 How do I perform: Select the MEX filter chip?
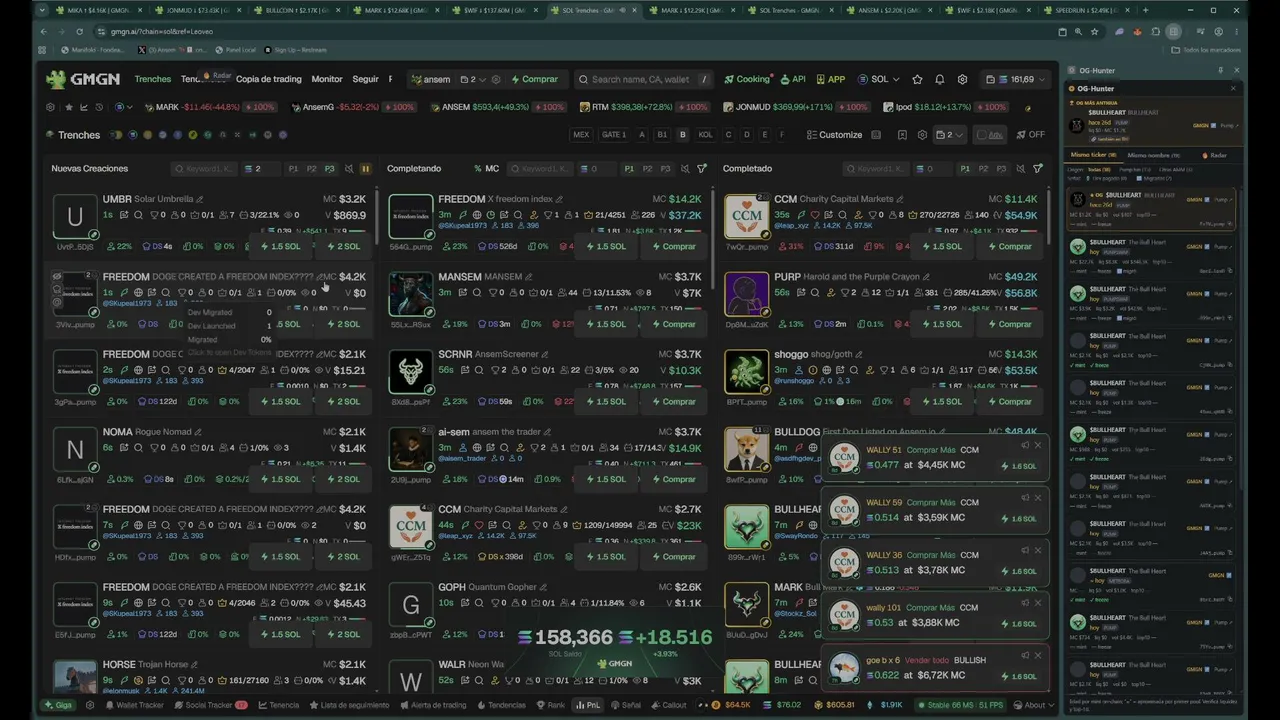coord(581,135)
